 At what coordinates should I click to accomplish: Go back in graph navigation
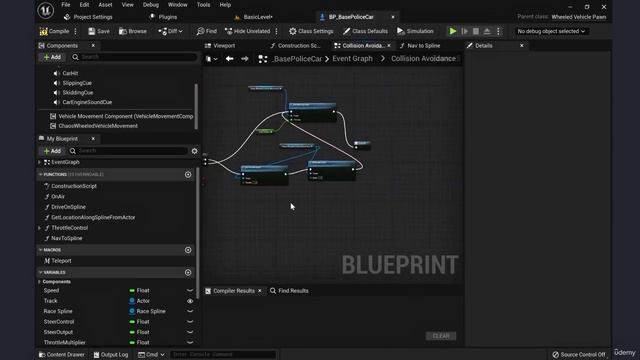tap(229, 59)
